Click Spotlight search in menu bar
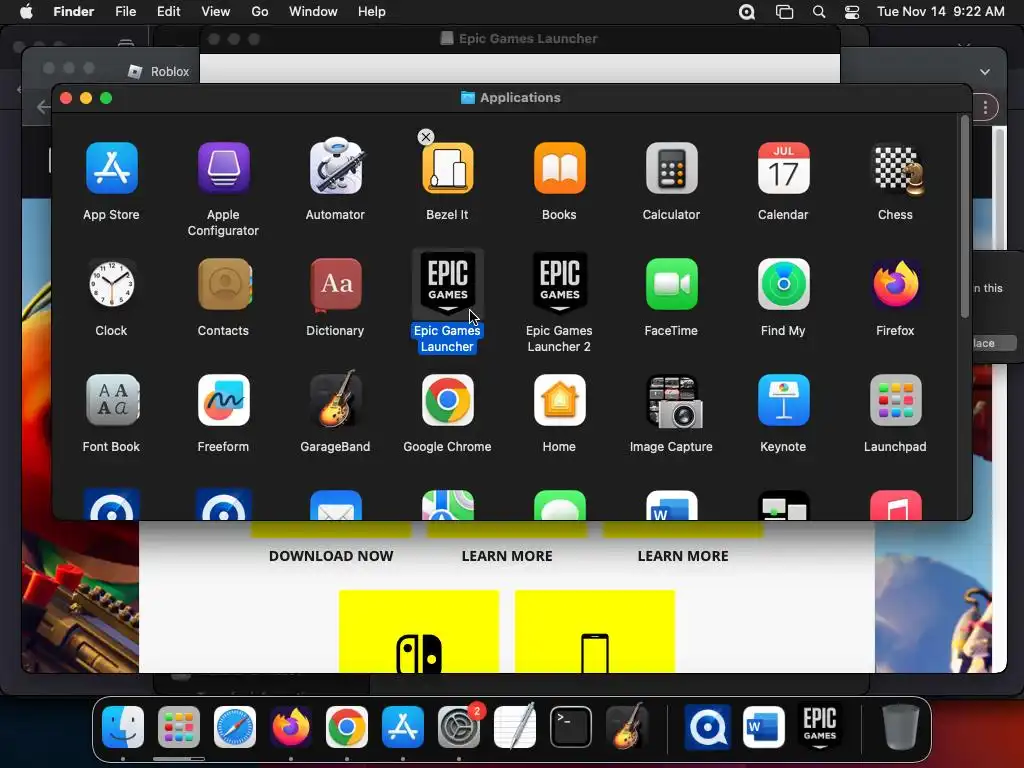 818,12
